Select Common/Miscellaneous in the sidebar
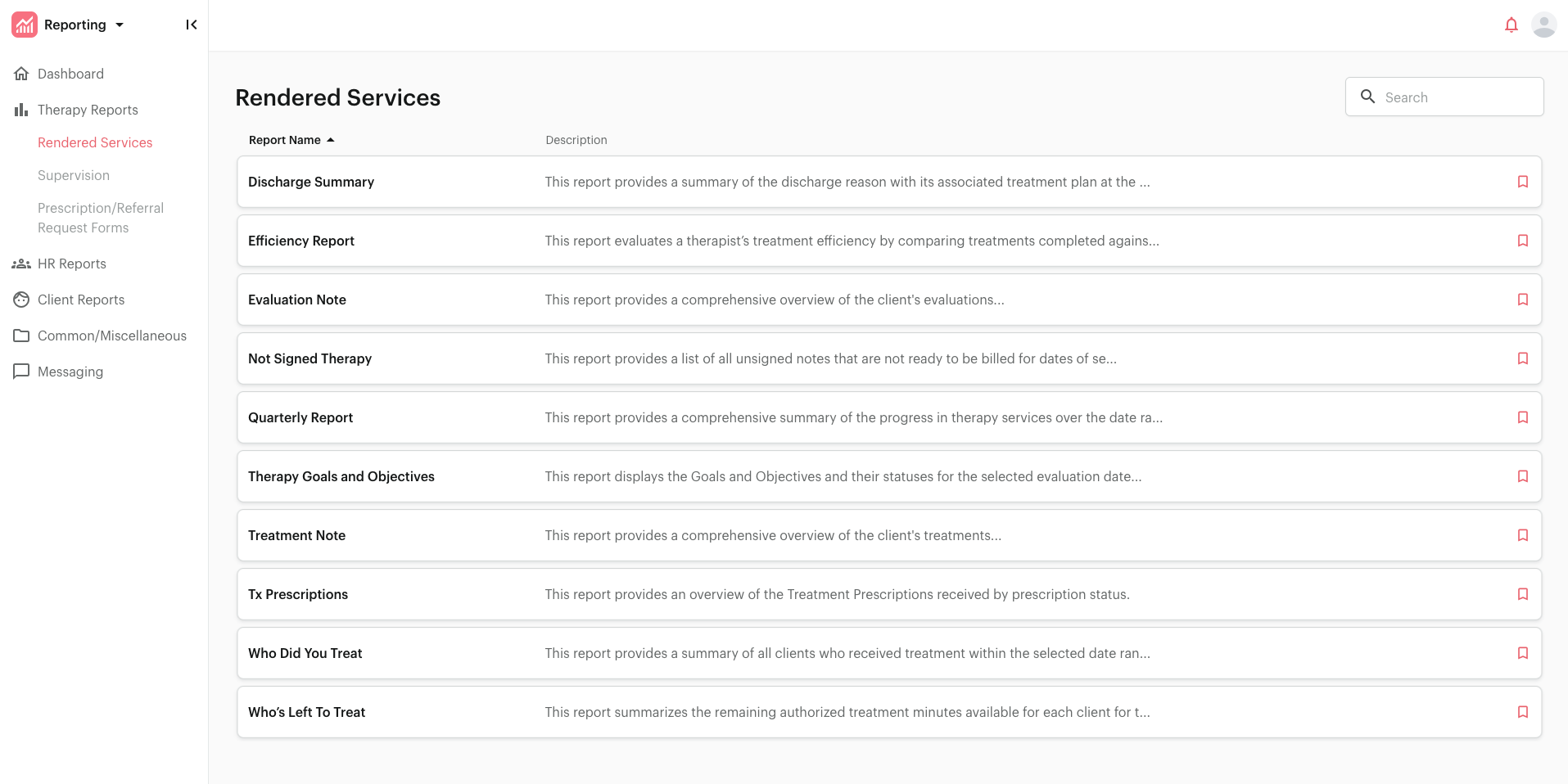This screenshot has width=1568, height=784. [112, 336]
